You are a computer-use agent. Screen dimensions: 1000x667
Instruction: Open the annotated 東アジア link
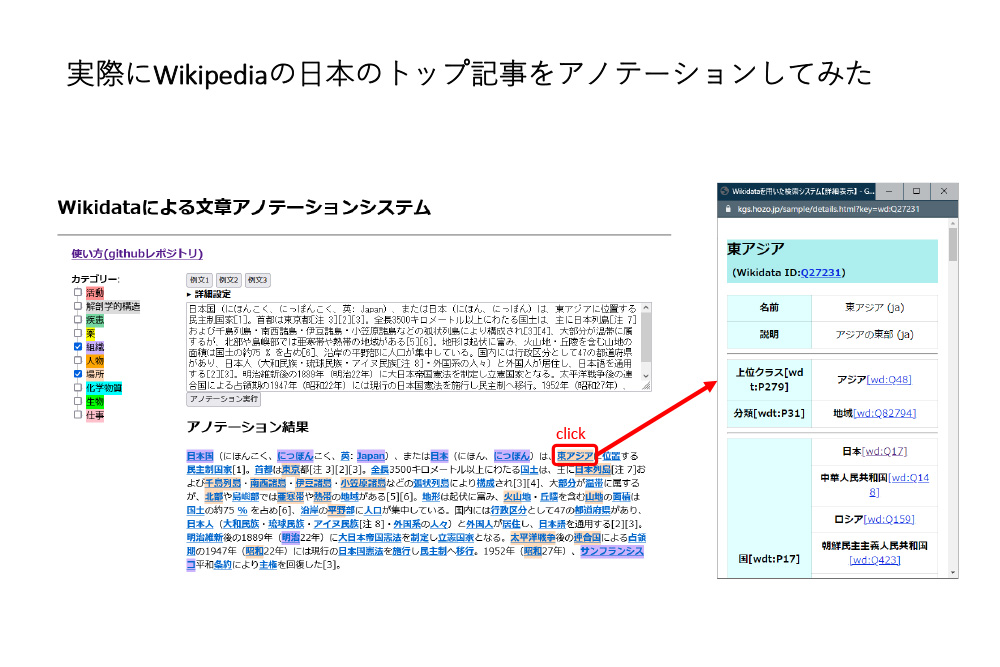pyautogui.click(x=575, y=456)
